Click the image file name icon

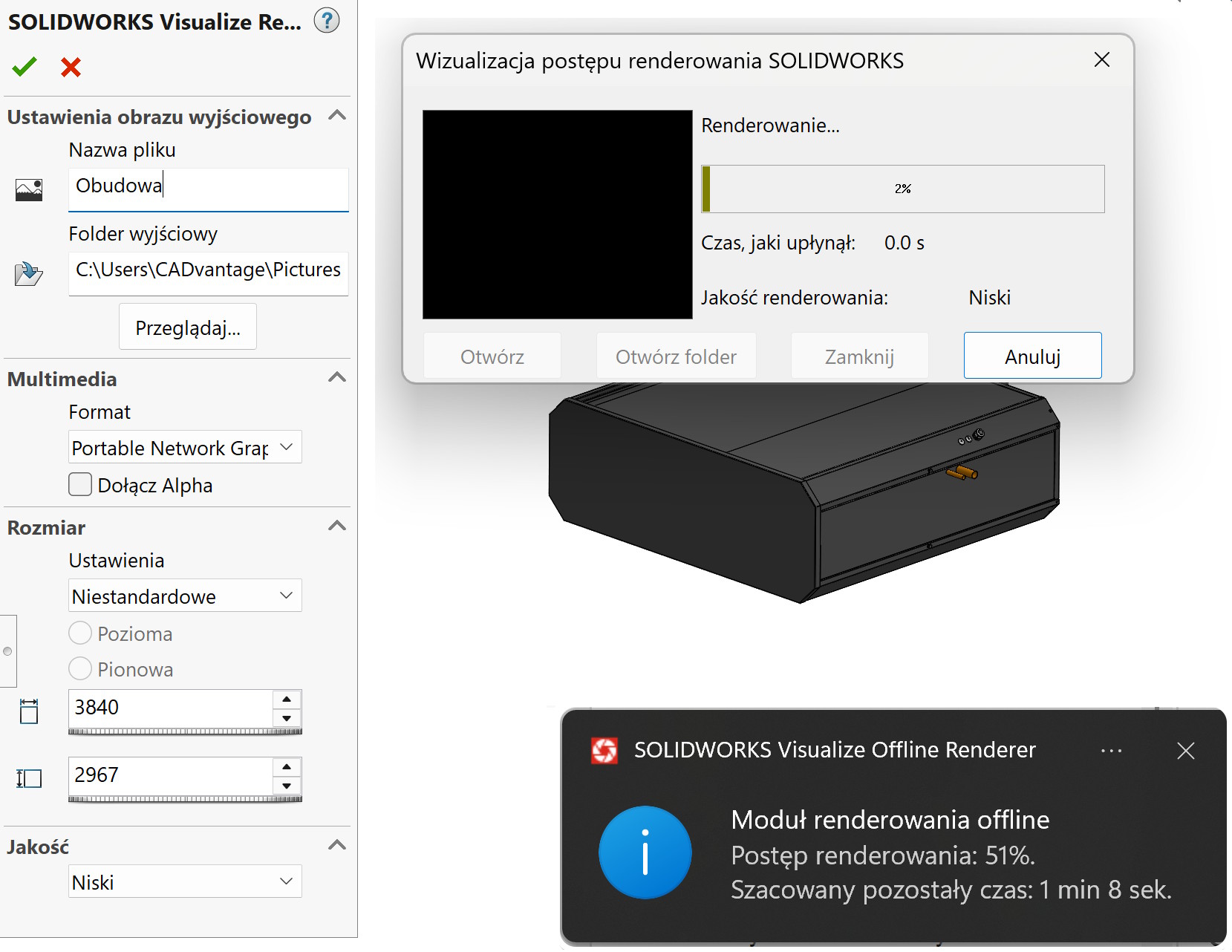(29, 190)
